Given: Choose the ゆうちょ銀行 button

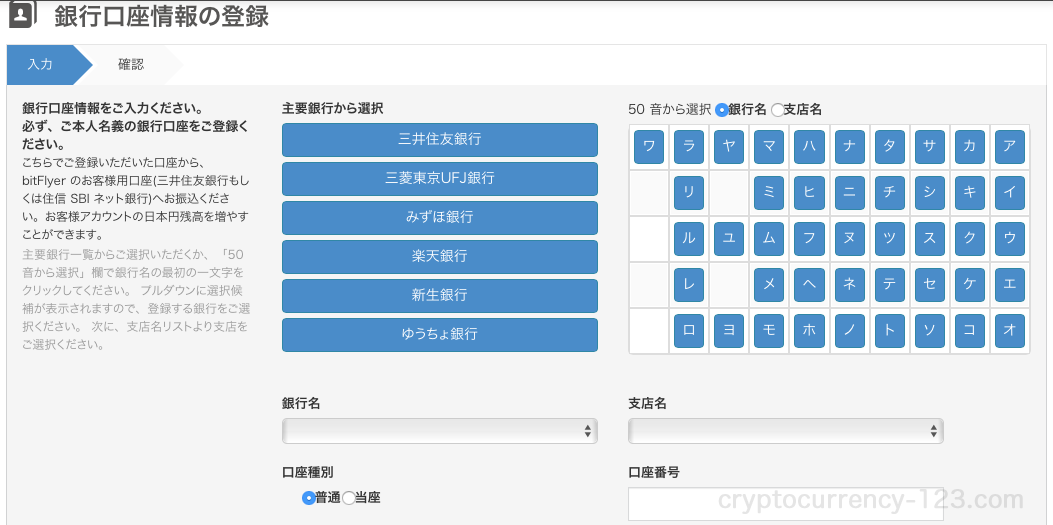Looking at the screenshot, I should pyautogui.click(x=440, y=334).
